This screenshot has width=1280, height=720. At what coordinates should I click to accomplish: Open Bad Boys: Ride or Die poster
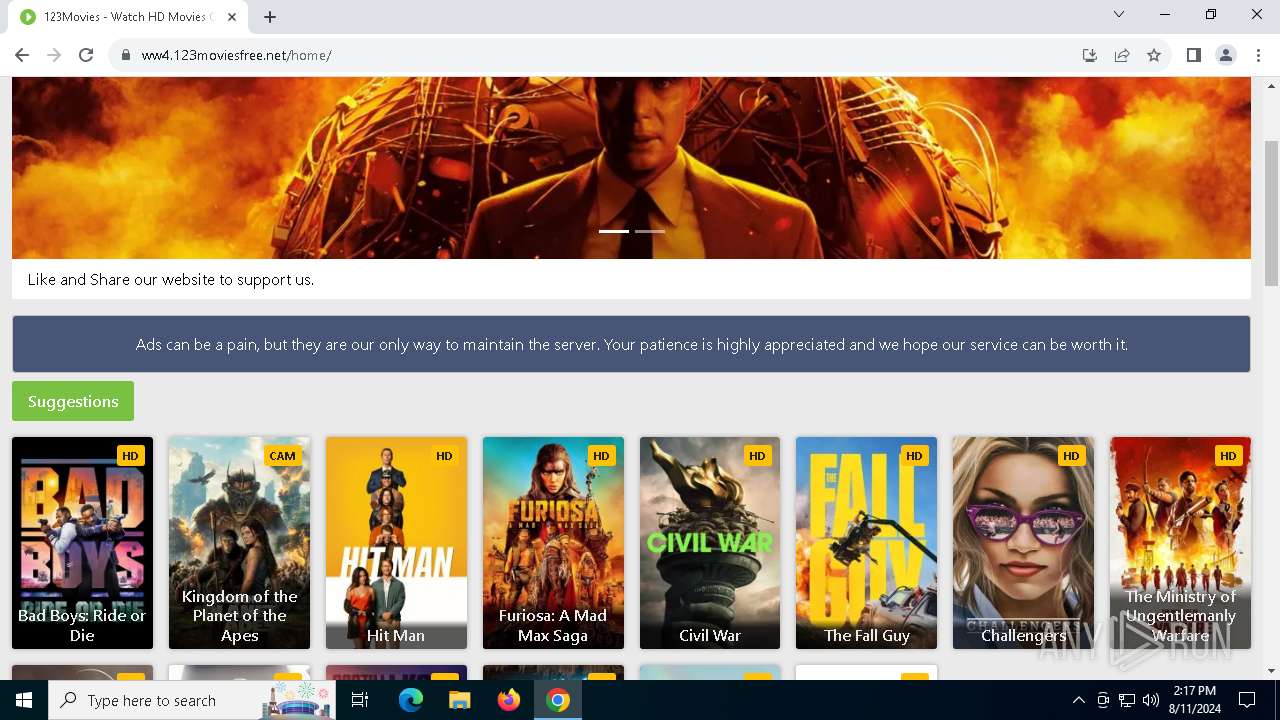(x=82, y=543)
